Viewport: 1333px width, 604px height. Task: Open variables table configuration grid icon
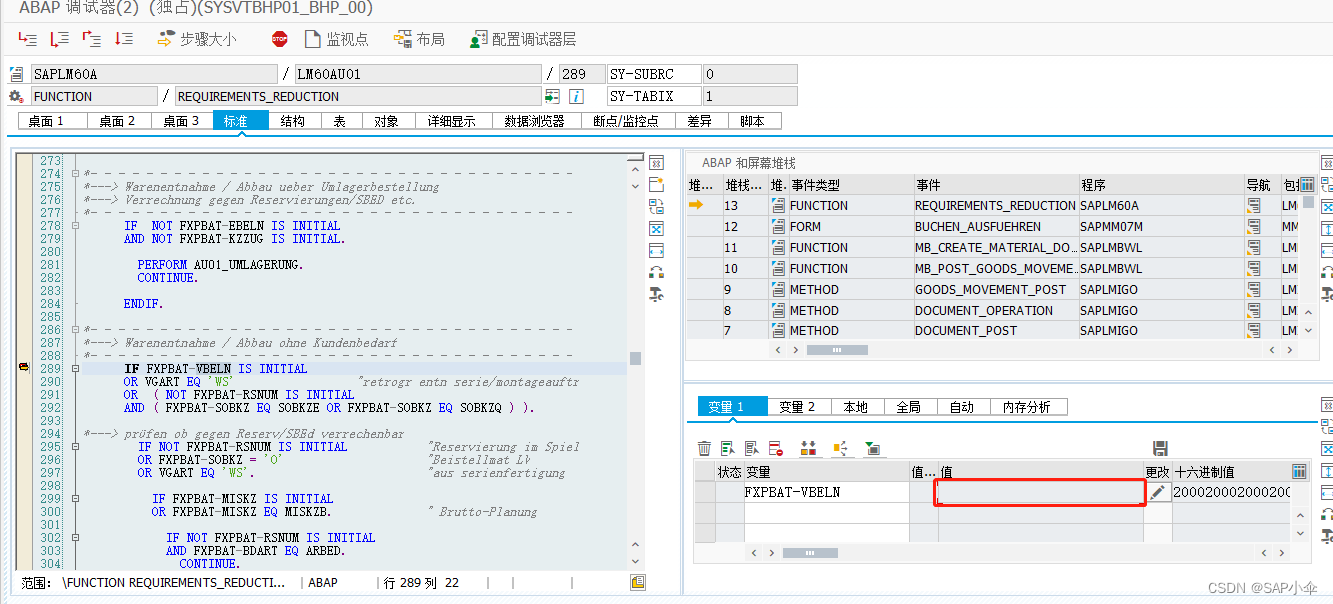(x=1298, y=471)
